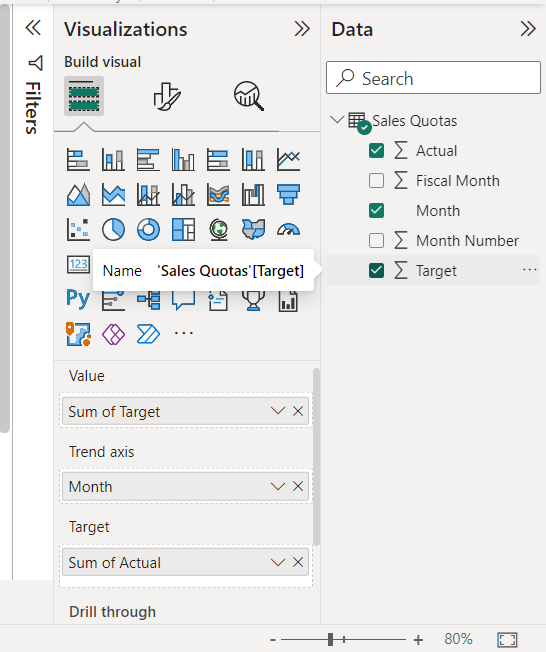Choose the treemap visual icon
This screenshot has width=546, height=652.
coord(183,229)
